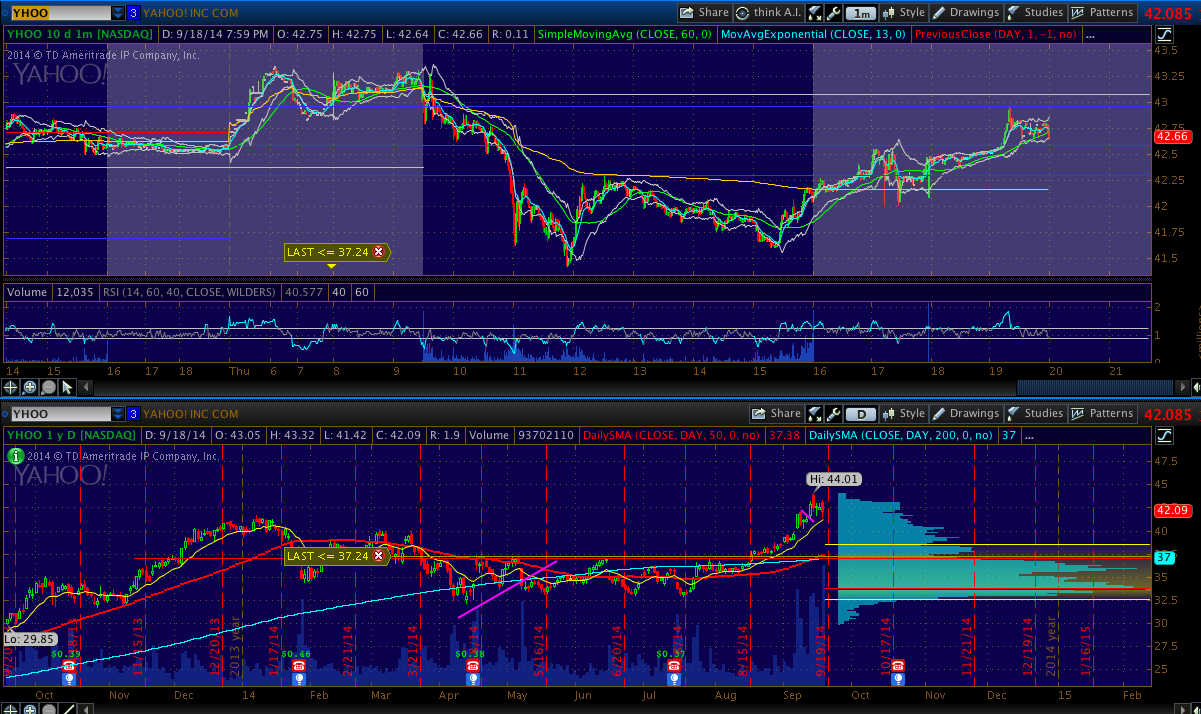Select the pointer cursor tool
The height and width of the screenshot is (714, 1201).
[66, 387]
